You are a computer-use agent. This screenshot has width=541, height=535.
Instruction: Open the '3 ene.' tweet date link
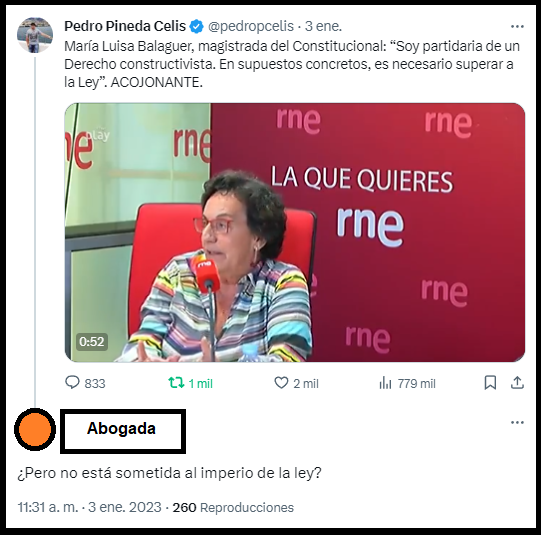[x=323, y=26]
